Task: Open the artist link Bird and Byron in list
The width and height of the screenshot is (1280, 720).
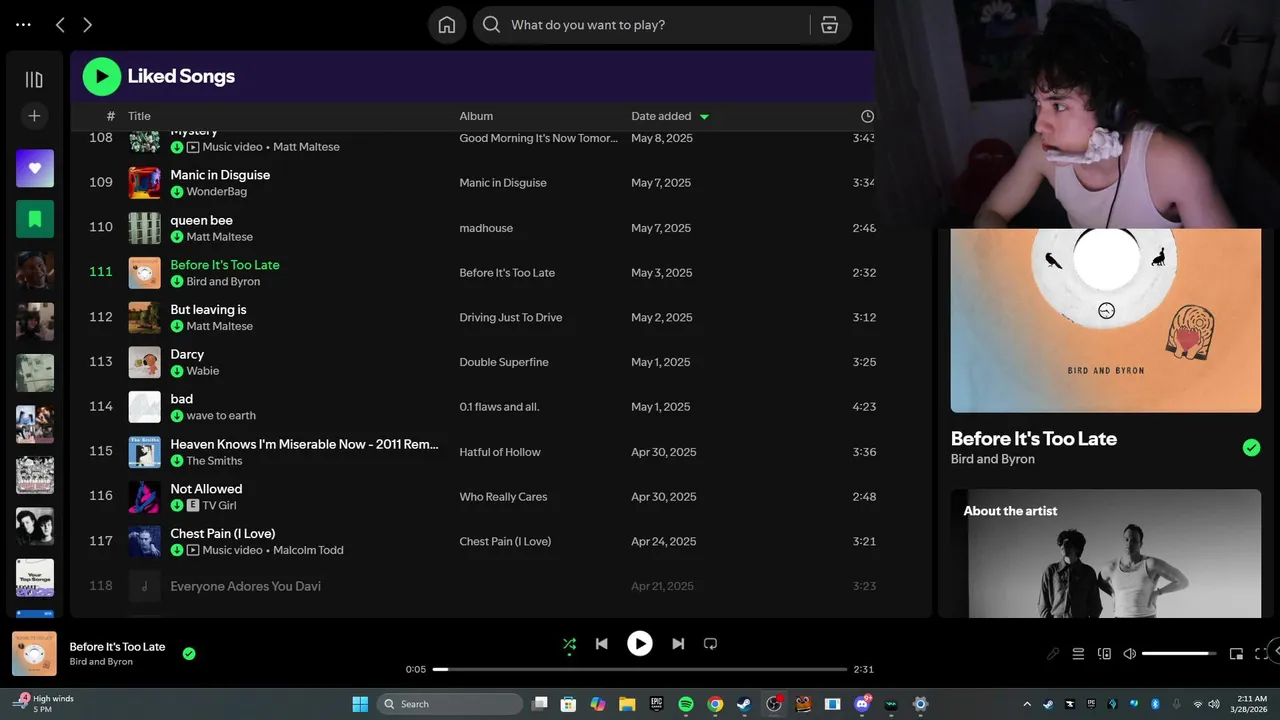Action: click(x=223, y=282)
